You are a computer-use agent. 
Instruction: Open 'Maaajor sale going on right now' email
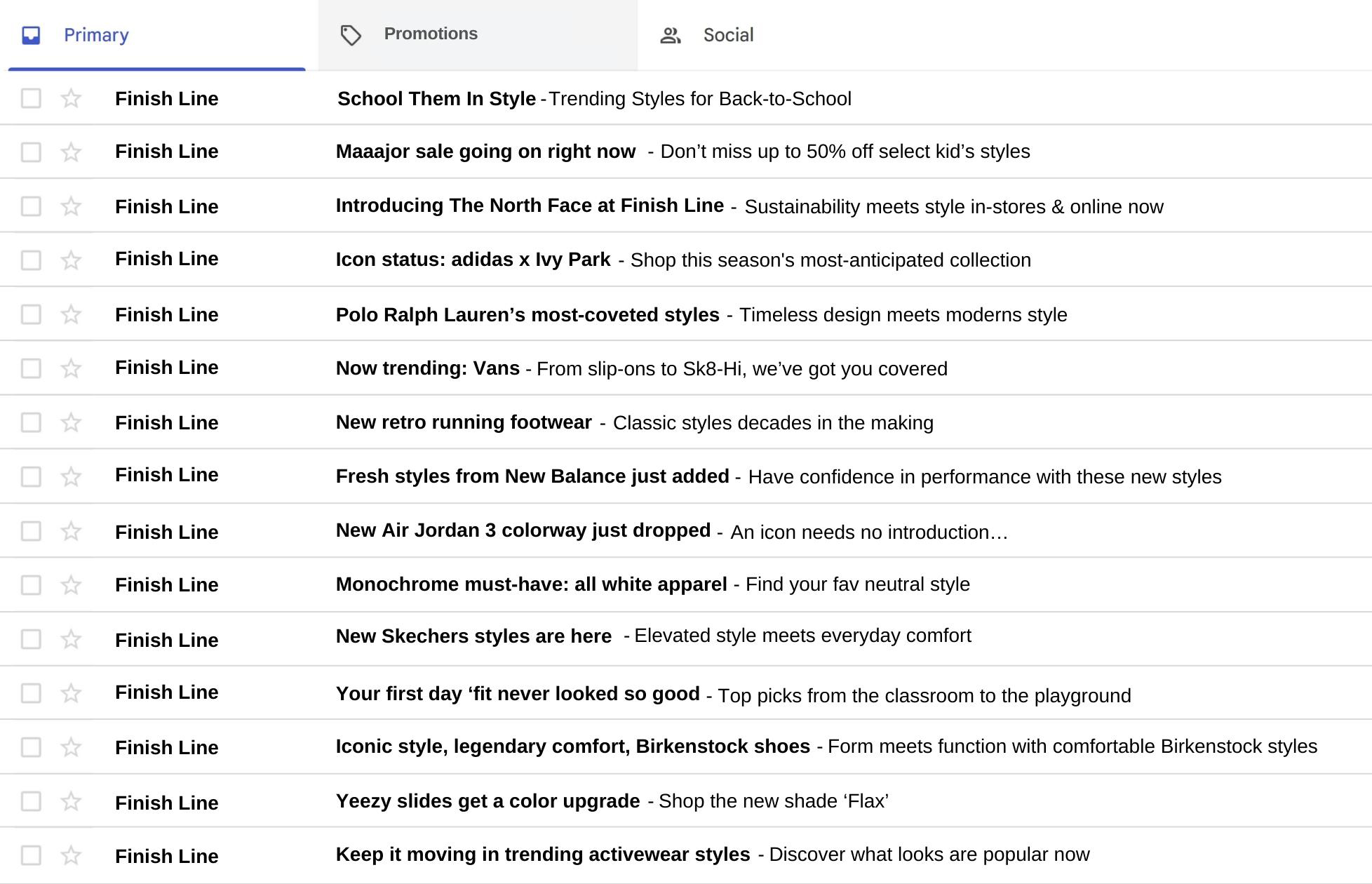pyautogui.click(x=485, y=152)
